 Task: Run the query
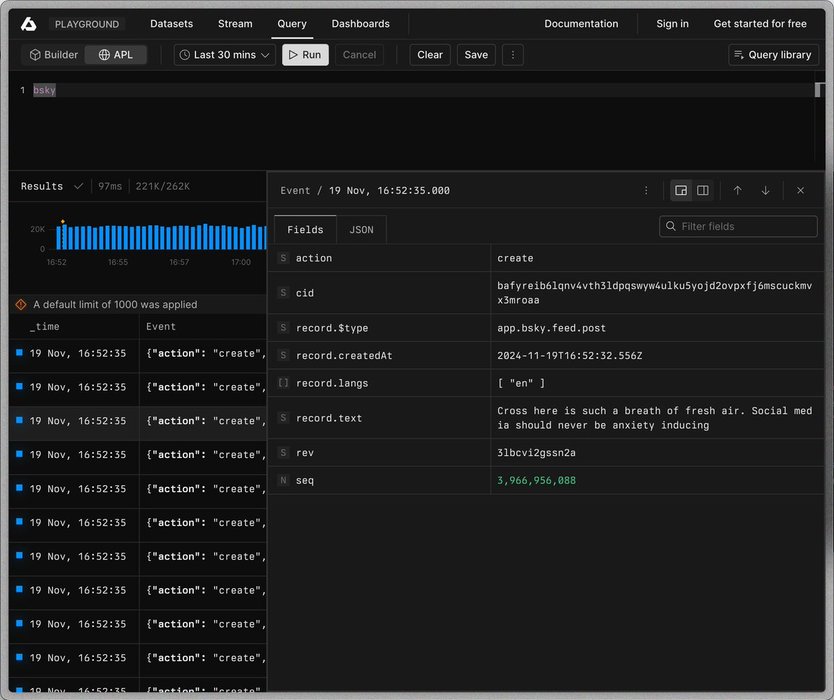click(x=305, y=55)
